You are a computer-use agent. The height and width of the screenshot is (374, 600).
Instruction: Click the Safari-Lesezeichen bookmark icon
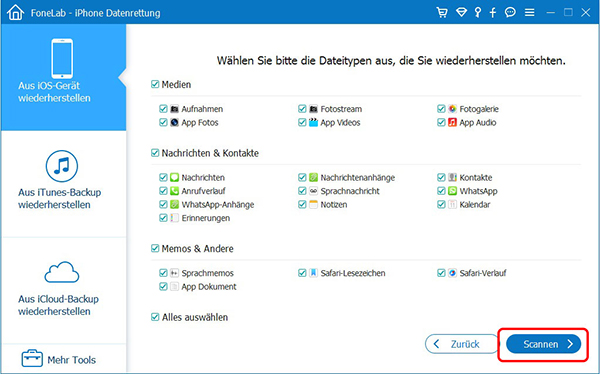[x=313, y=273]
